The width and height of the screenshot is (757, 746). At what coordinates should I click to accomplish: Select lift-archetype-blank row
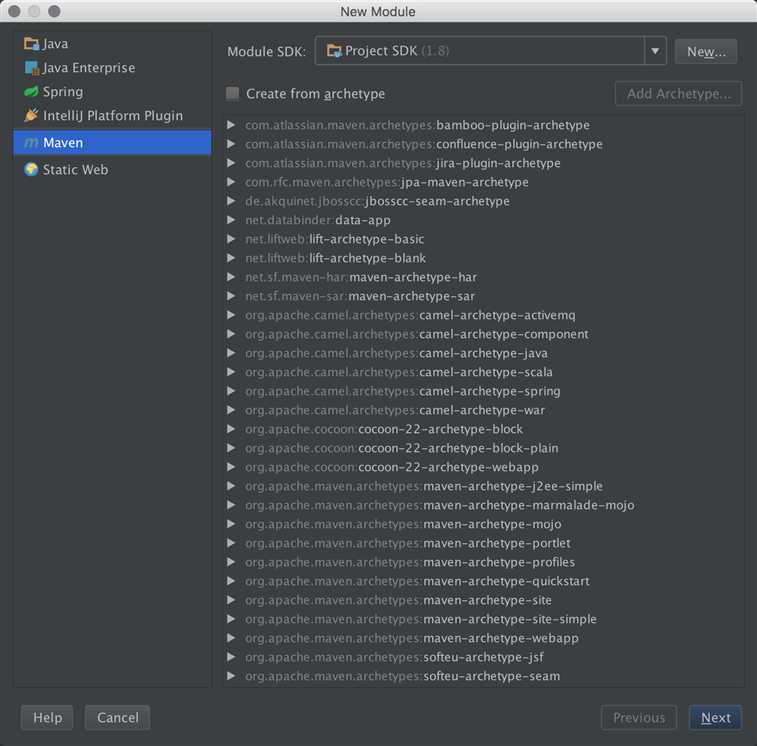click(484, 258)
